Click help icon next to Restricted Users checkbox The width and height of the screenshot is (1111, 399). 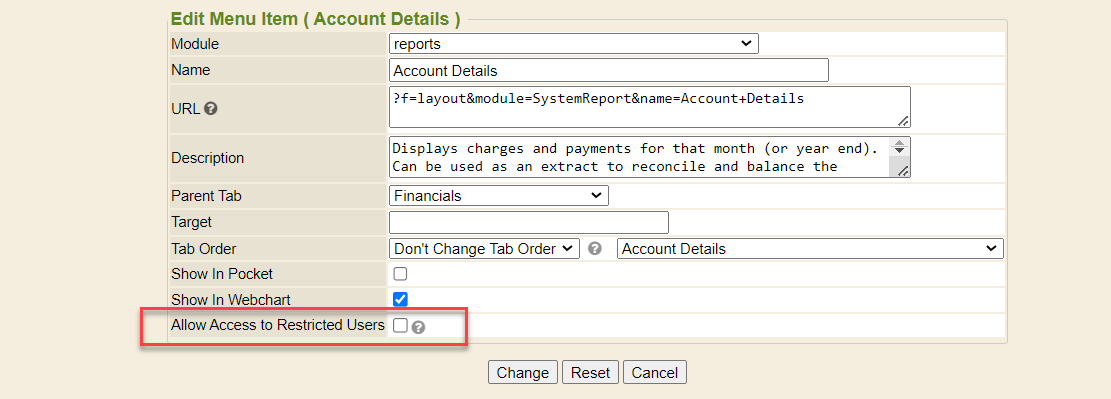tap(418, 327)
